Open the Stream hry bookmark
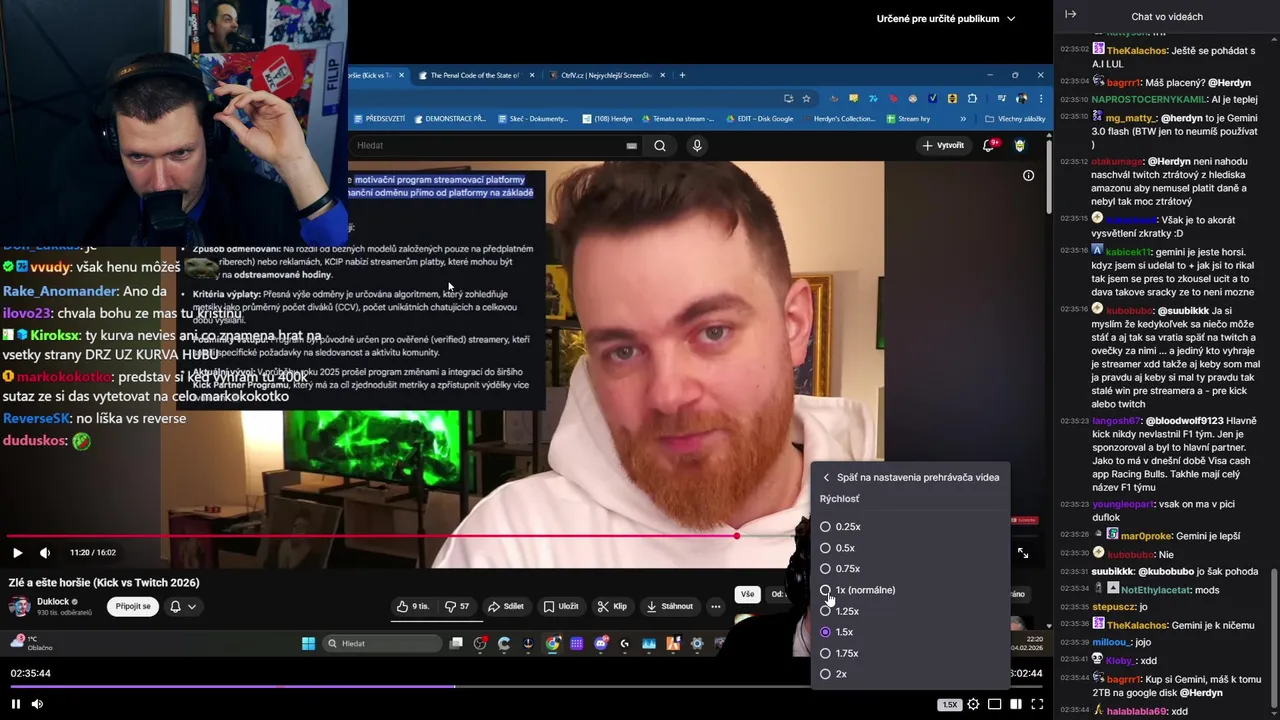1280x720 pixels. point(908,119)
